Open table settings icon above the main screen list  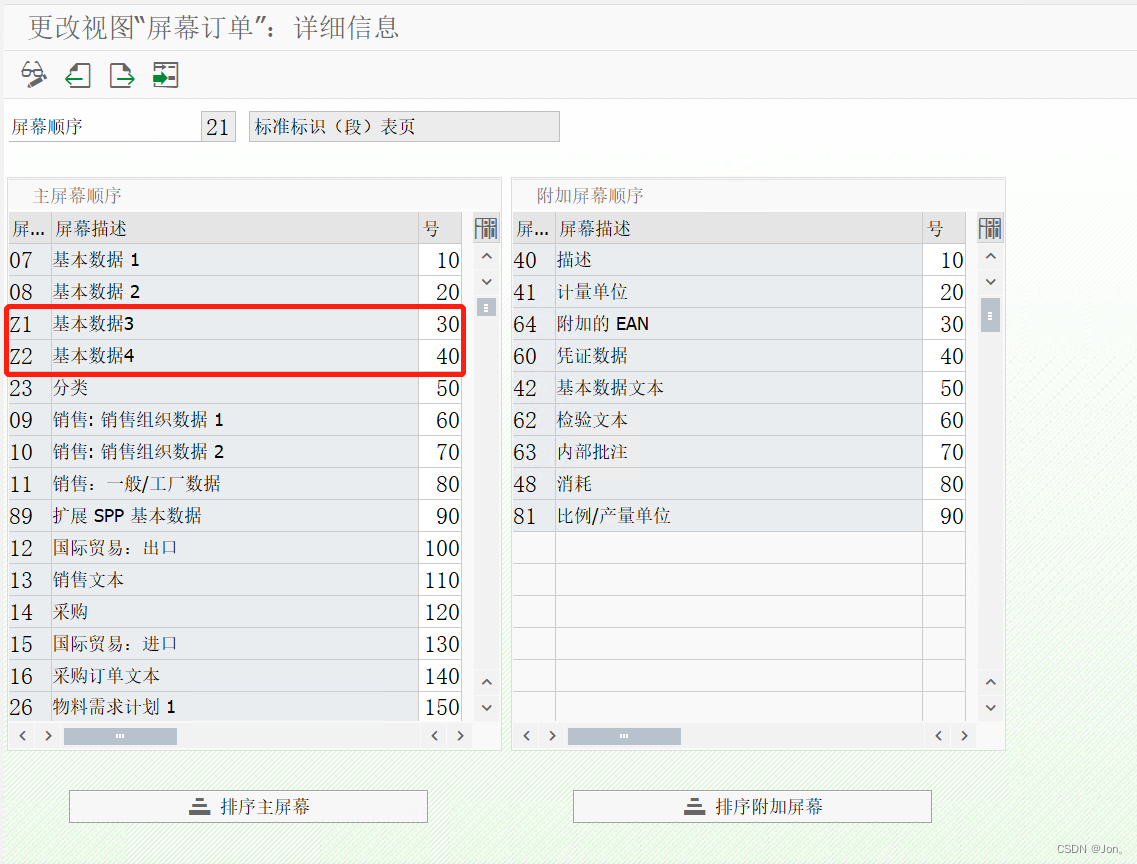486,228
